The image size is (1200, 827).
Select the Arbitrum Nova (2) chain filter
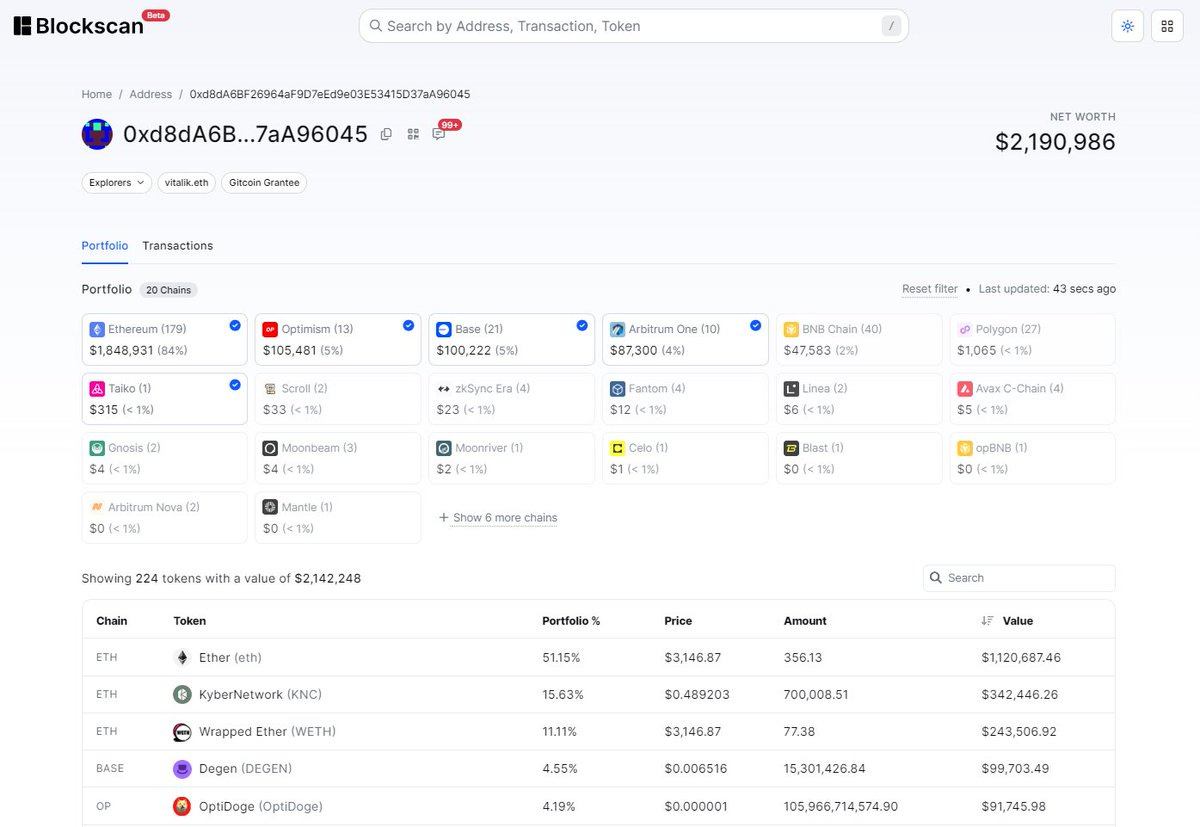[164, 517]
